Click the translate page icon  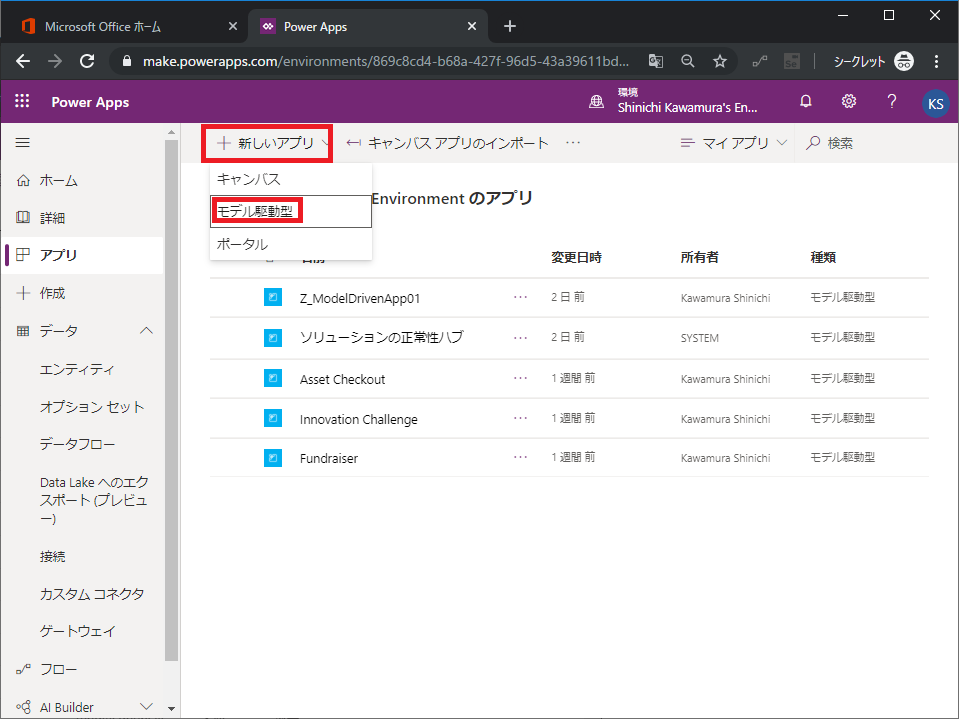coord(656,61)
